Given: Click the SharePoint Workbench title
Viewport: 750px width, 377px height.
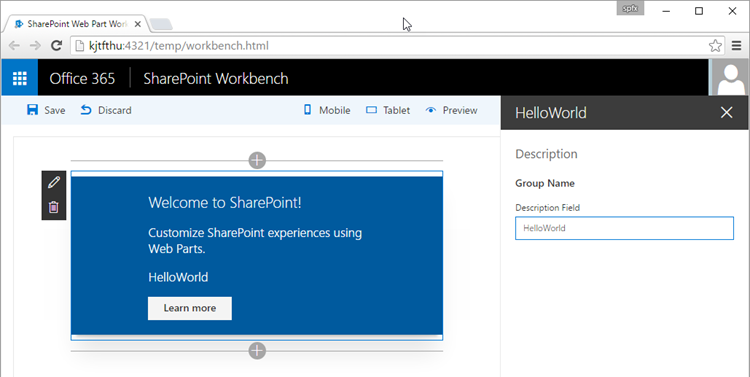Looking at the screenshot, I should click(216, 78).
